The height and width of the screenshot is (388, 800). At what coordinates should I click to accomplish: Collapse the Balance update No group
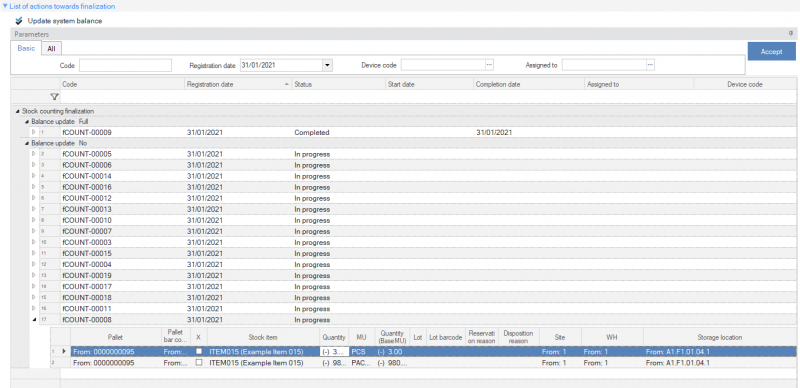click(28, 143)
